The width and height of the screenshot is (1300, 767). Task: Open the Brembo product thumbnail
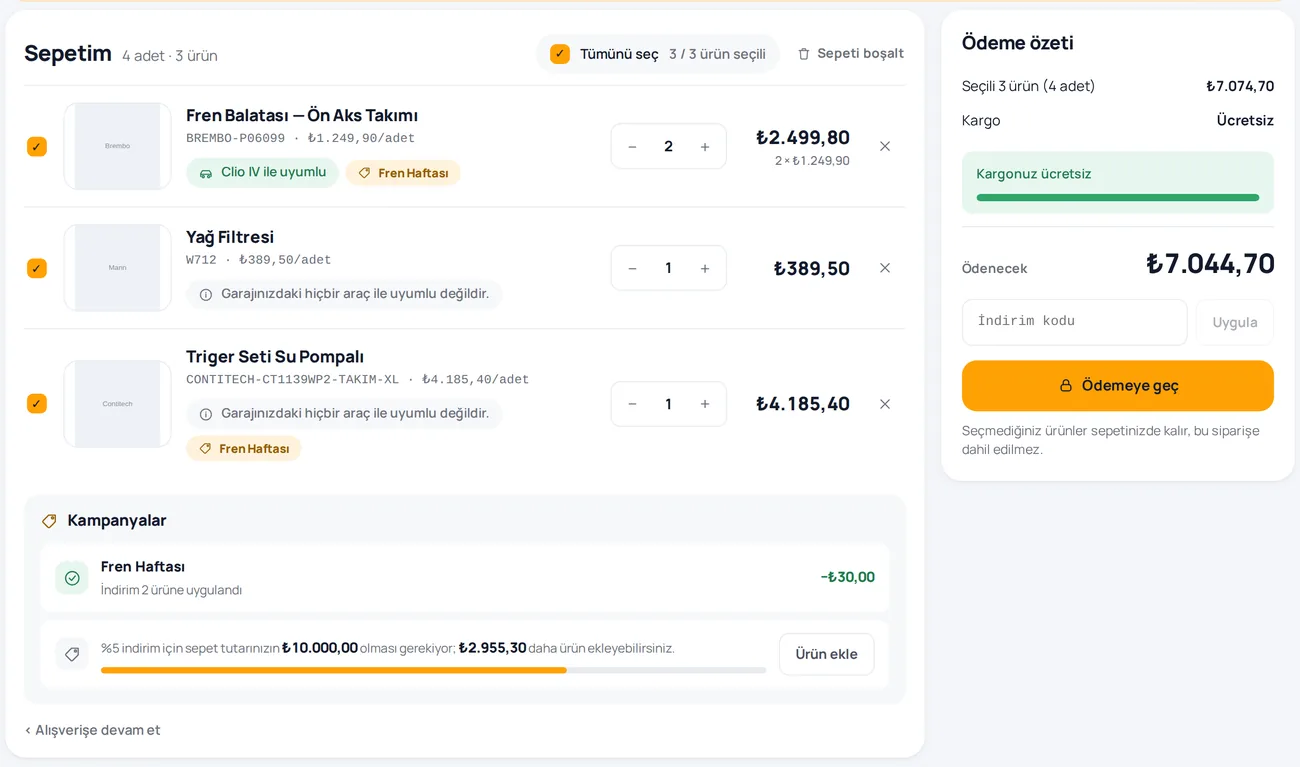[x=118, y=146]
